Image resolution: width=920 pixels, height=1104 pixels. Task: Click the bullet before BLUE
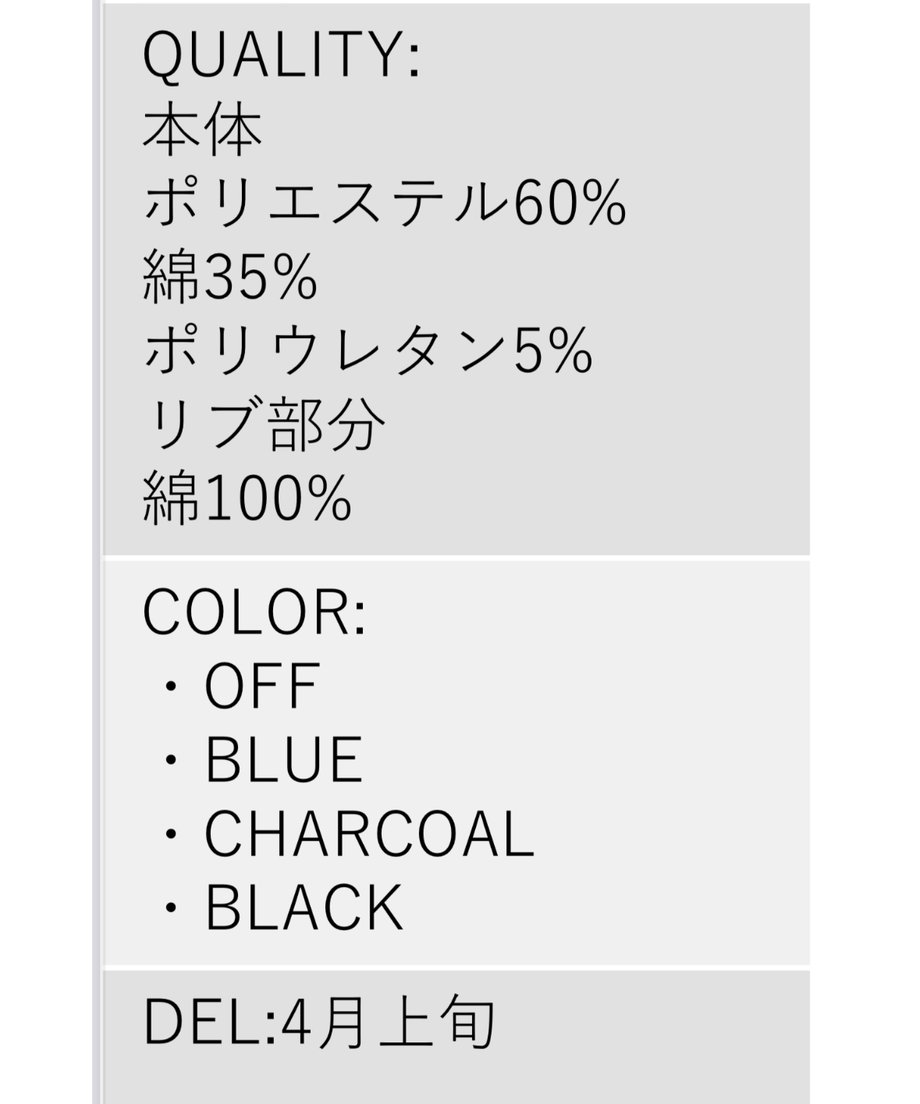[x=170, y=760]
